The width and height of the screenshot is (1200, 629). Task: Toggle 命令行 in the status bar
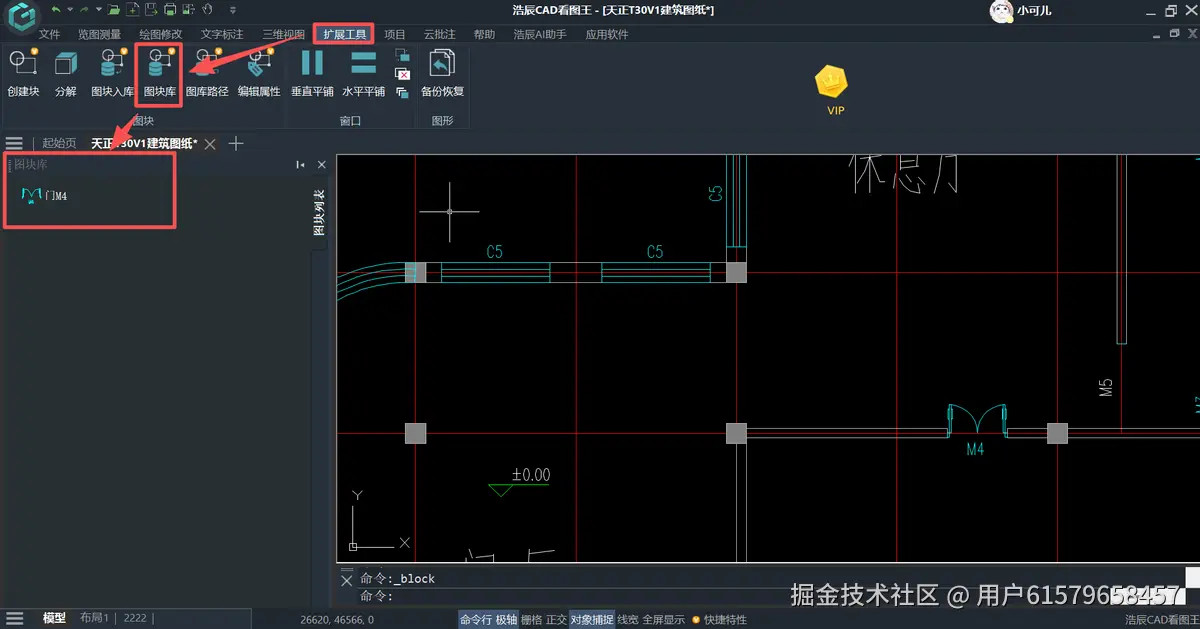[475, 620]
